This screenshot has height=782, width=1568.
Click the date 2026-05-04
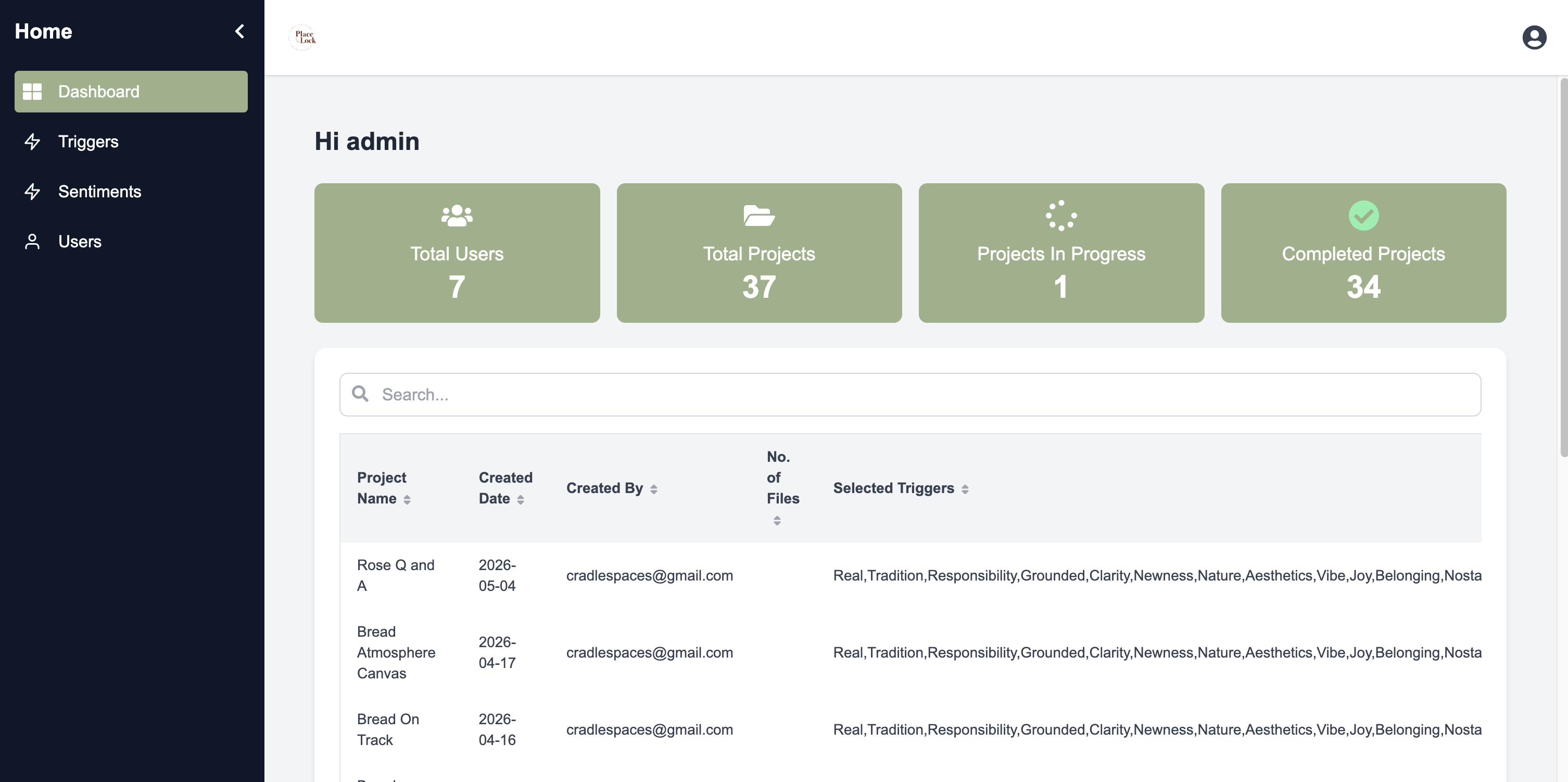point(497,575)
